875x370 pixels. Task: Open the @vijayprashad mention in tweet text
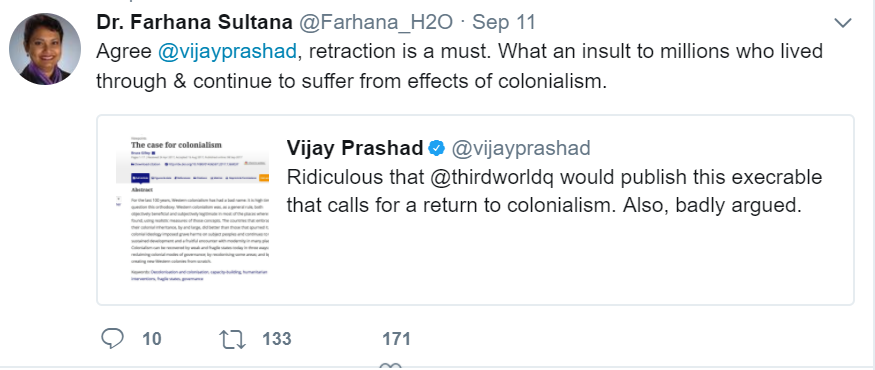pyautogui.click(x=227, y=51)
